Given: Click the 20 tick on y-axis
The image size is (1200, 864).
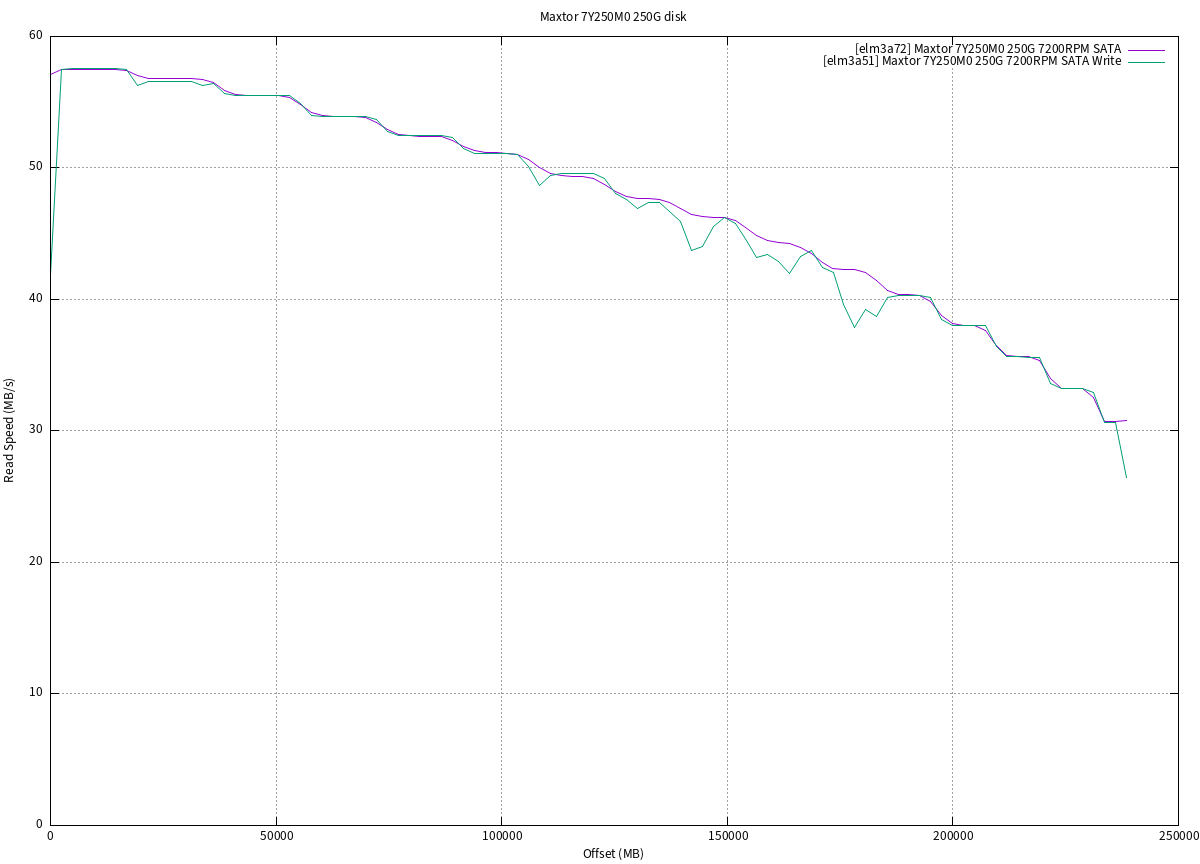Looking at the screenshot, I should 36,562.
